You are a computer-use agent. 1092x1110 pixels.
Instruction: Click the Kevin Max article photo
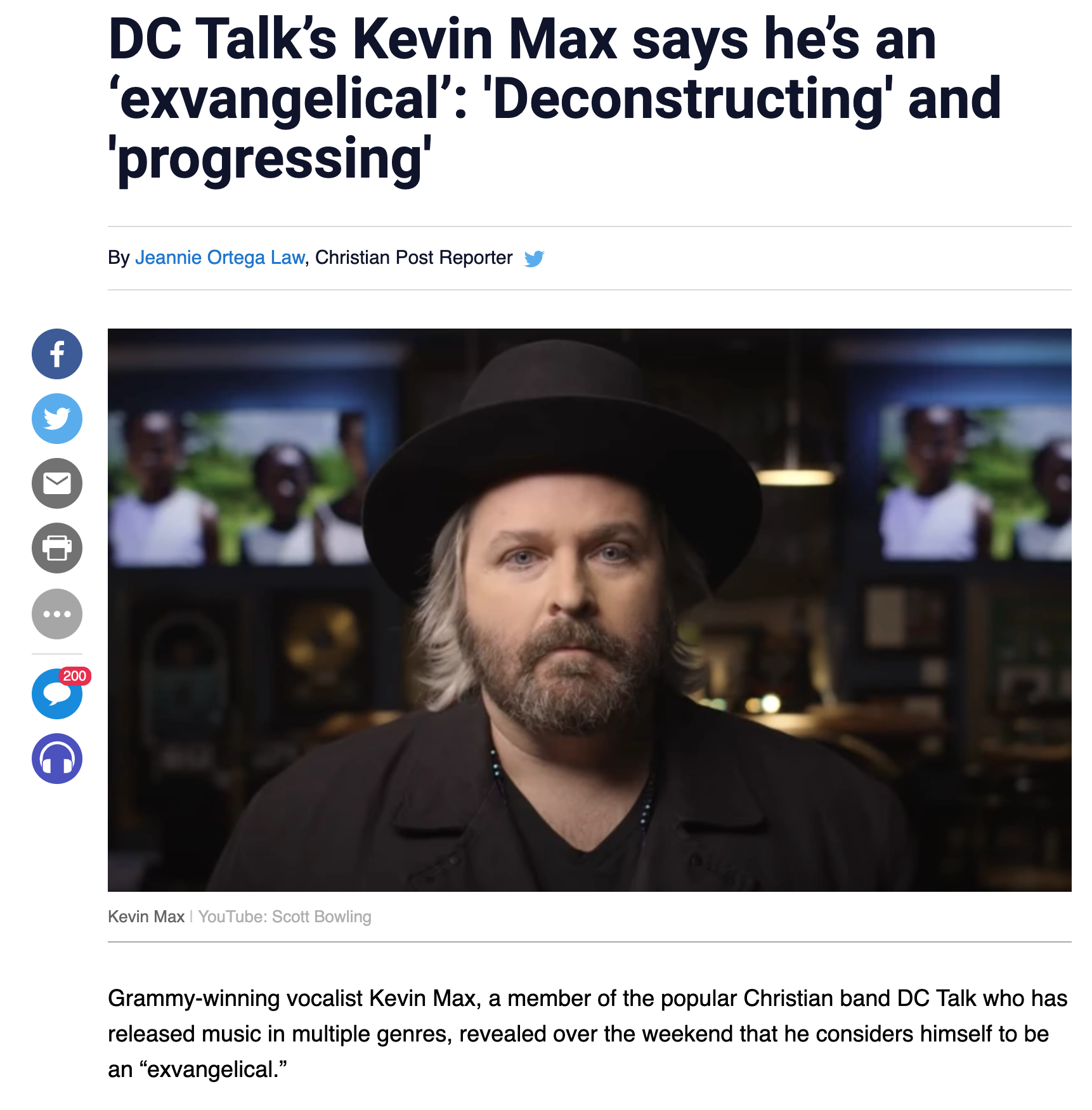pyautogui.click(x=589, y=610)
